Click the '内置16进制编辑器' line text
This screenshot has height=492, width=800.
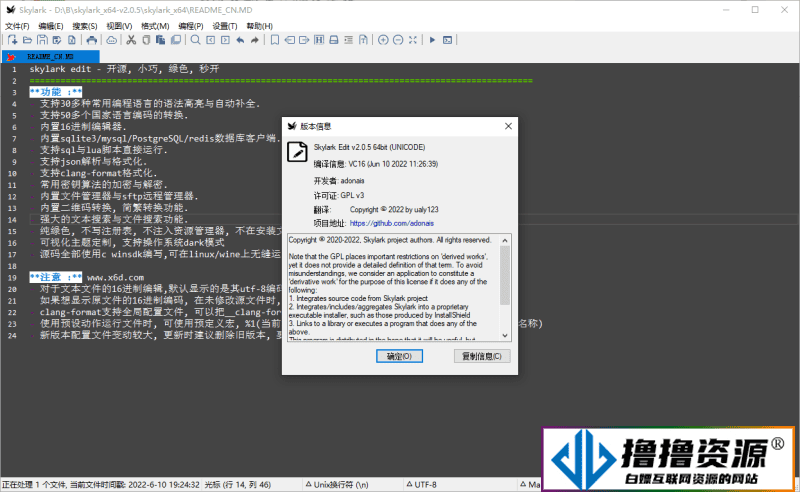coord(83,127)
